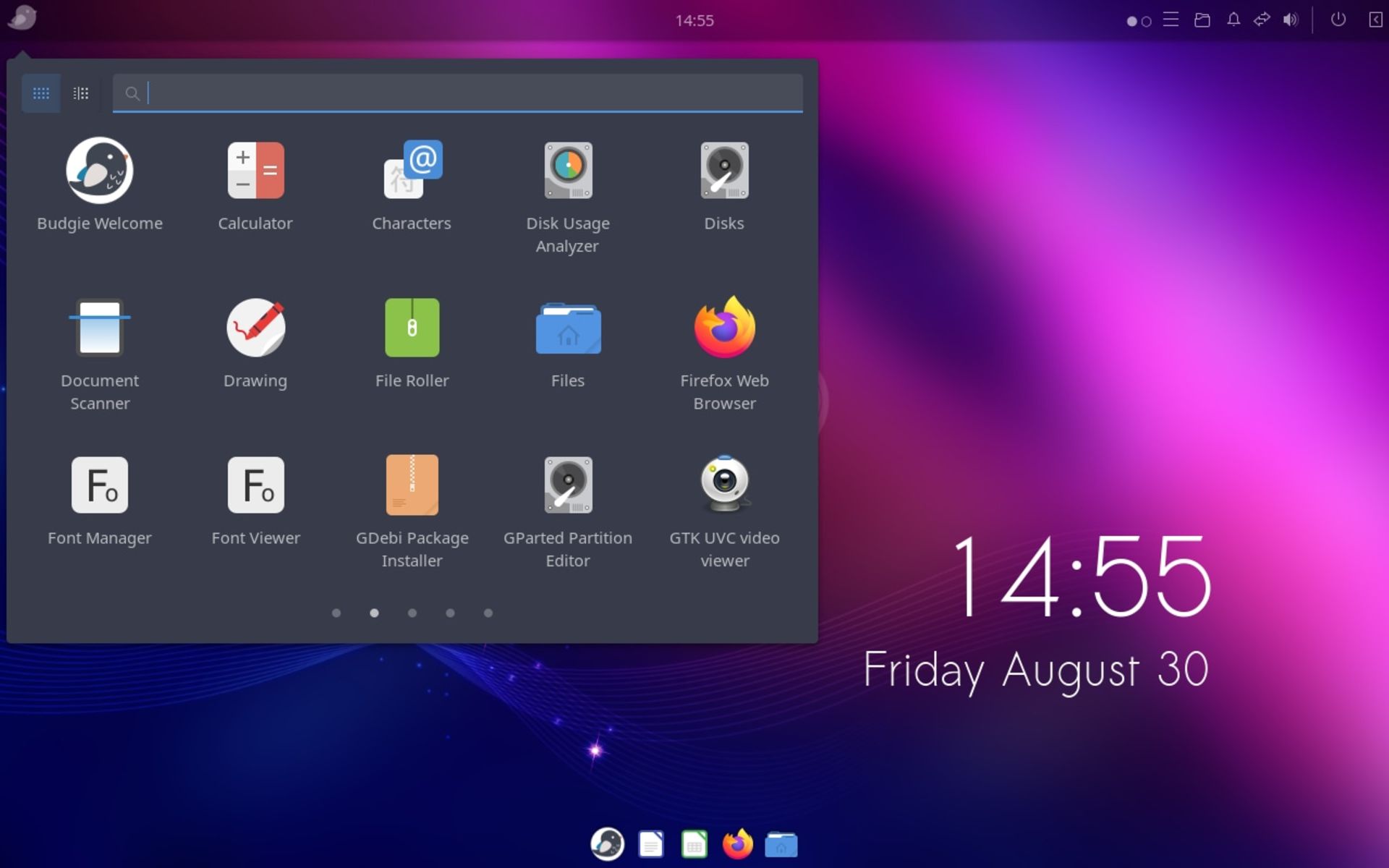This screenshot has width=1389, height=868.
Task: Switch to compact grid view
Action: coord(80,93)
